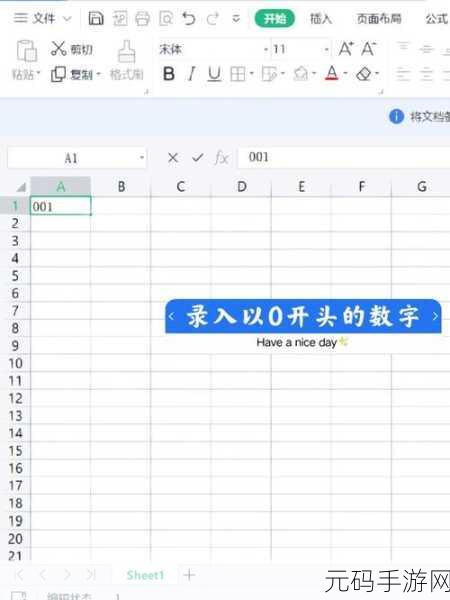This screenshot has height=600, width=450.
Task: Click the 粘贴 paste icon
Action: (x=26, y=51)
